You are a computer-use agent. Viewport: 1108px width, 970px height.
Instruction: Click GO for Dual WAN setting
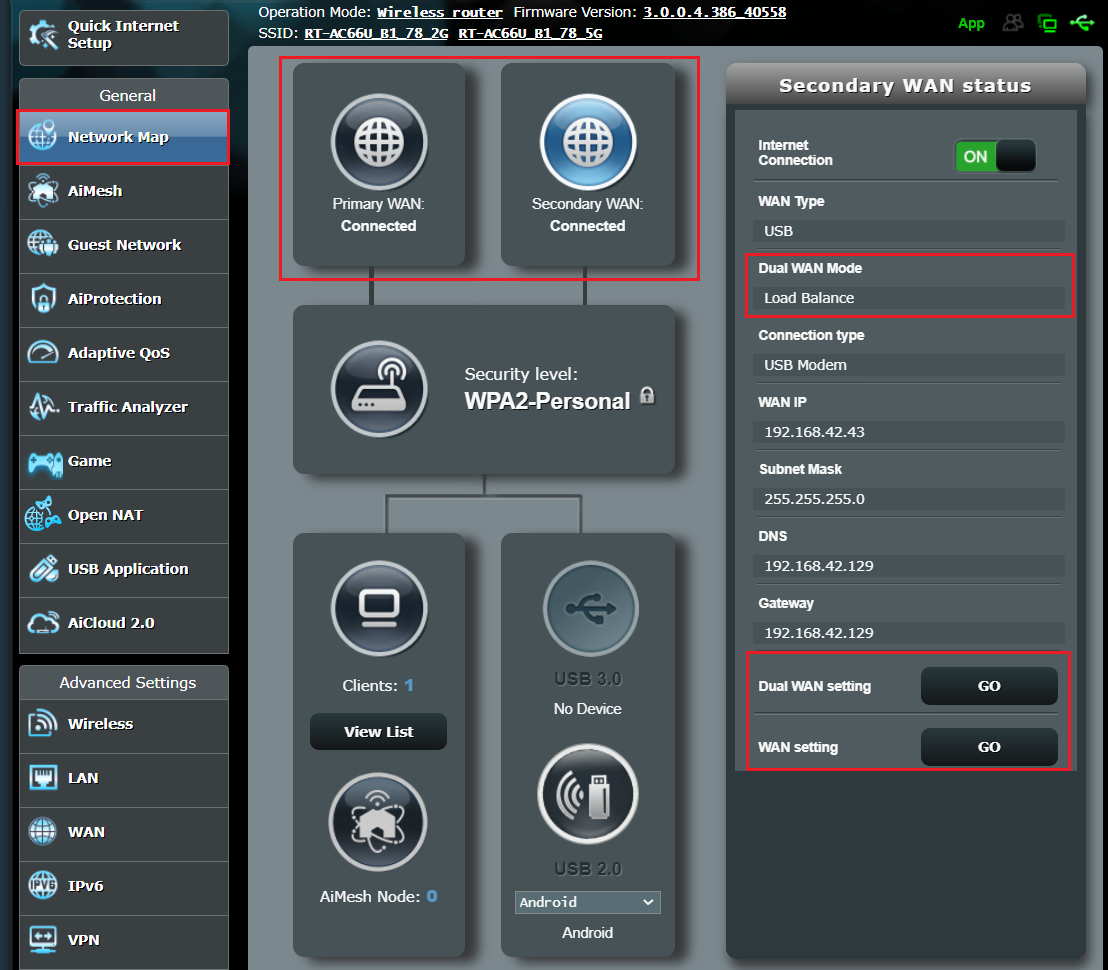coord(989,686)
